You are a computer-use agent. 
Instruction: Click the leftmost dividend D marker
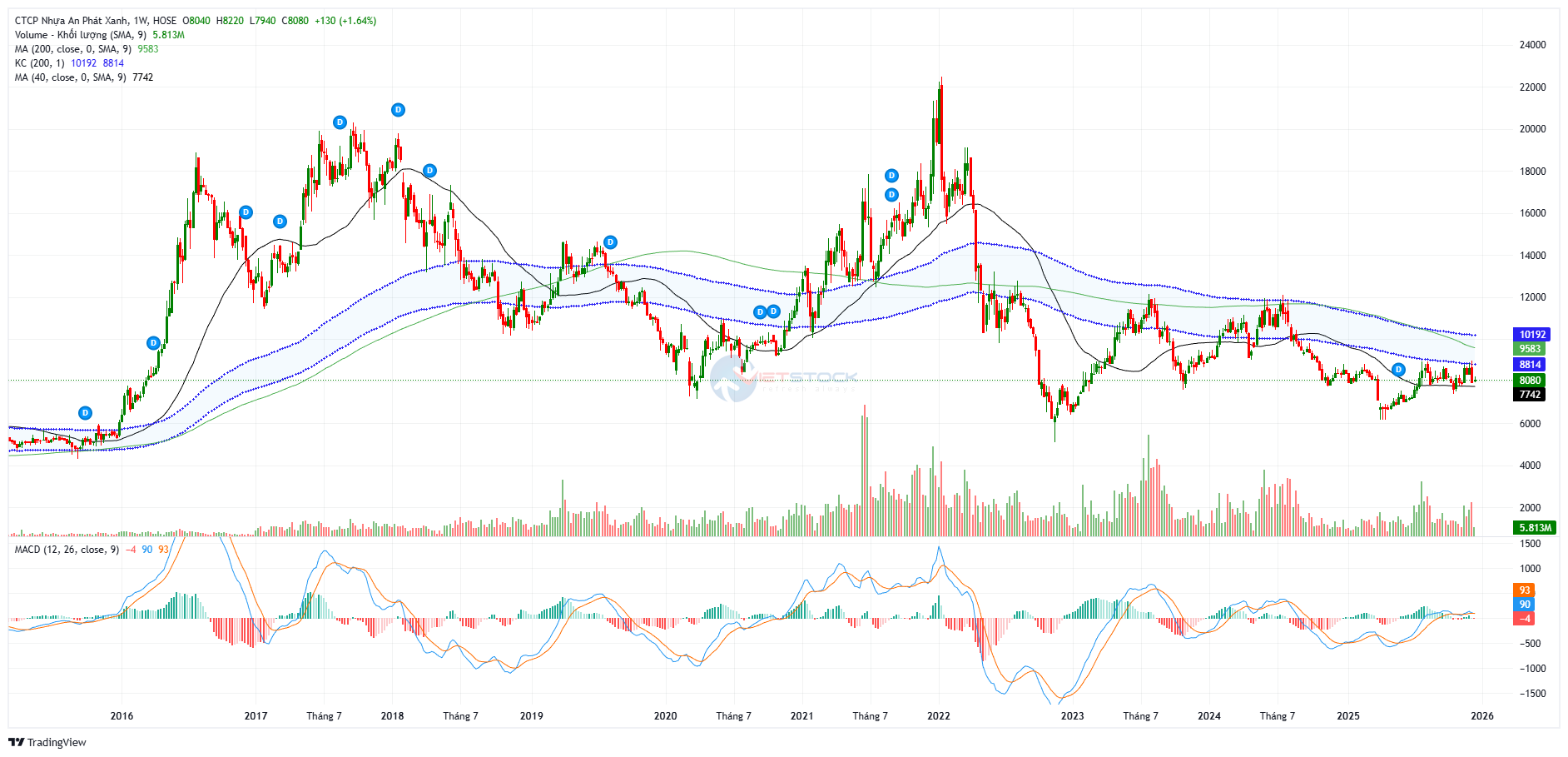[x=85, y=413]
